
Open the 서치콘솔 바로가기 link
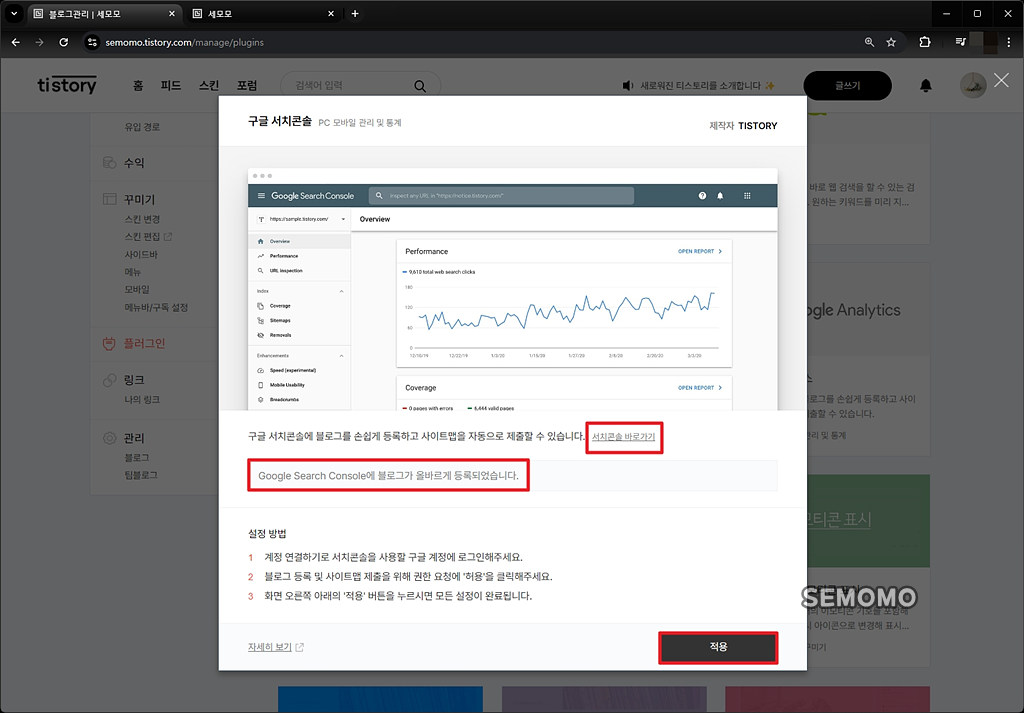point(623,436)
